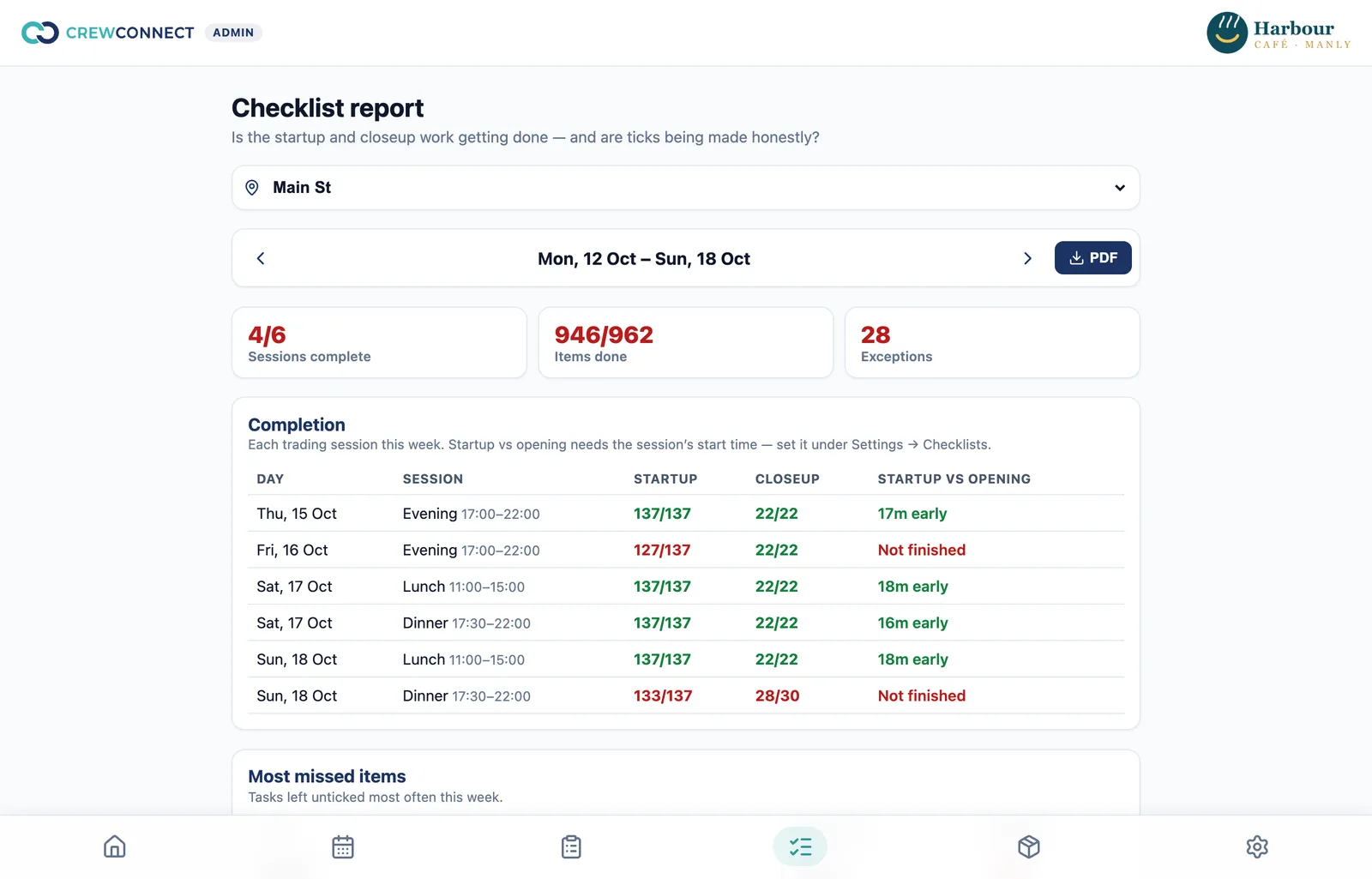Click the SESSION column header
Screen dimensions: 1372x879
(432, 479)
